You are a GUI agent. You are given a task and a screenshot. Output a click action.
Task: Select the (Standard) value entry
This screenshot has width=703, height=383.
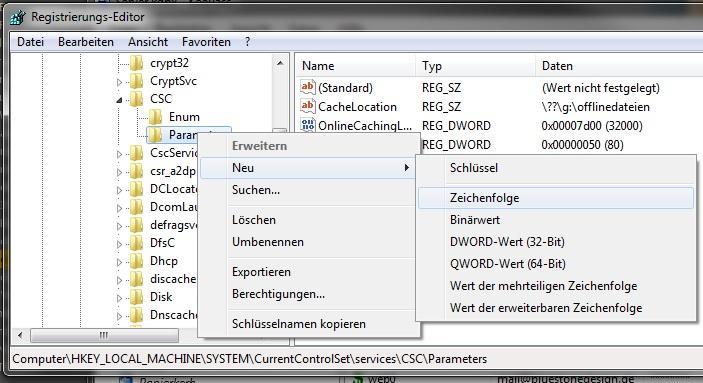345,87
